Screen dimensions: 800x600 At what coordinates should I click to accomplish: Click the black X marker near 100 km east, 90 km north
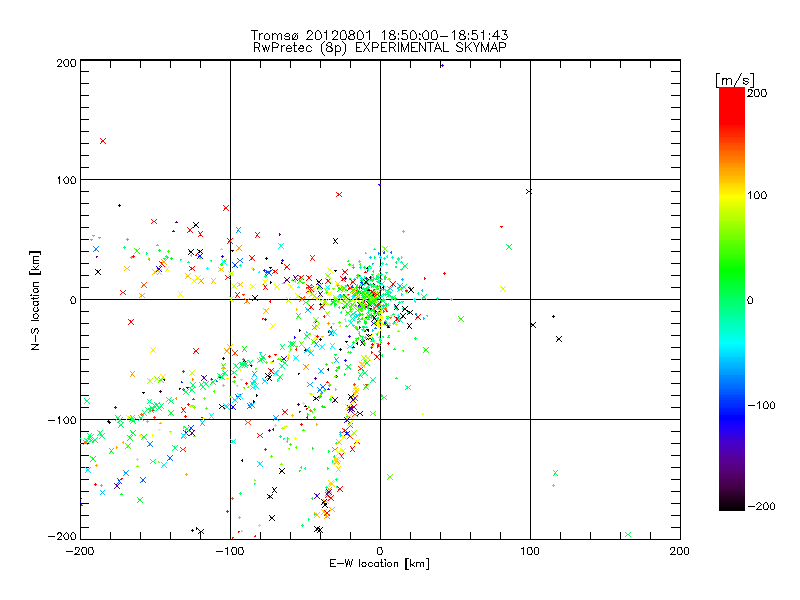(529, 191)
